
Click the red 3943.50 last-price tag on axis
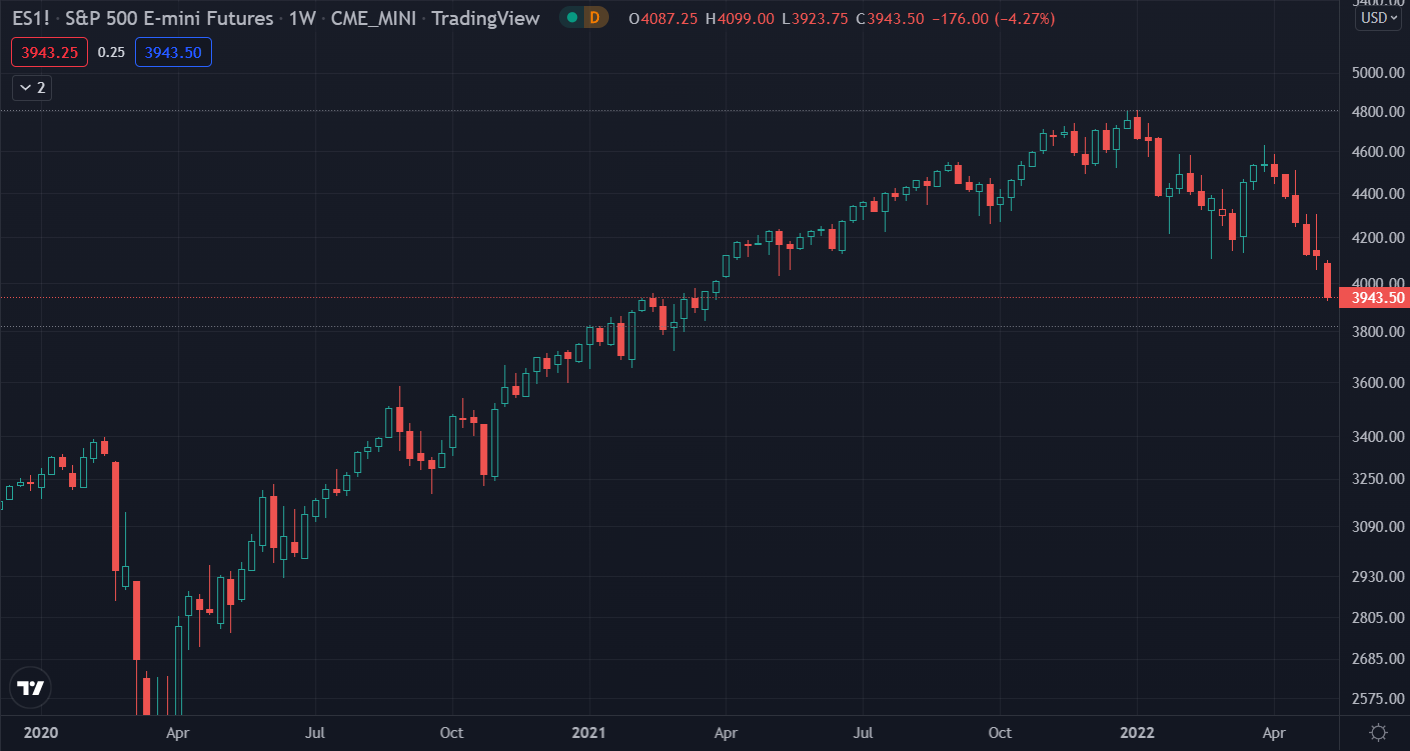click(x=1374, y=297)
